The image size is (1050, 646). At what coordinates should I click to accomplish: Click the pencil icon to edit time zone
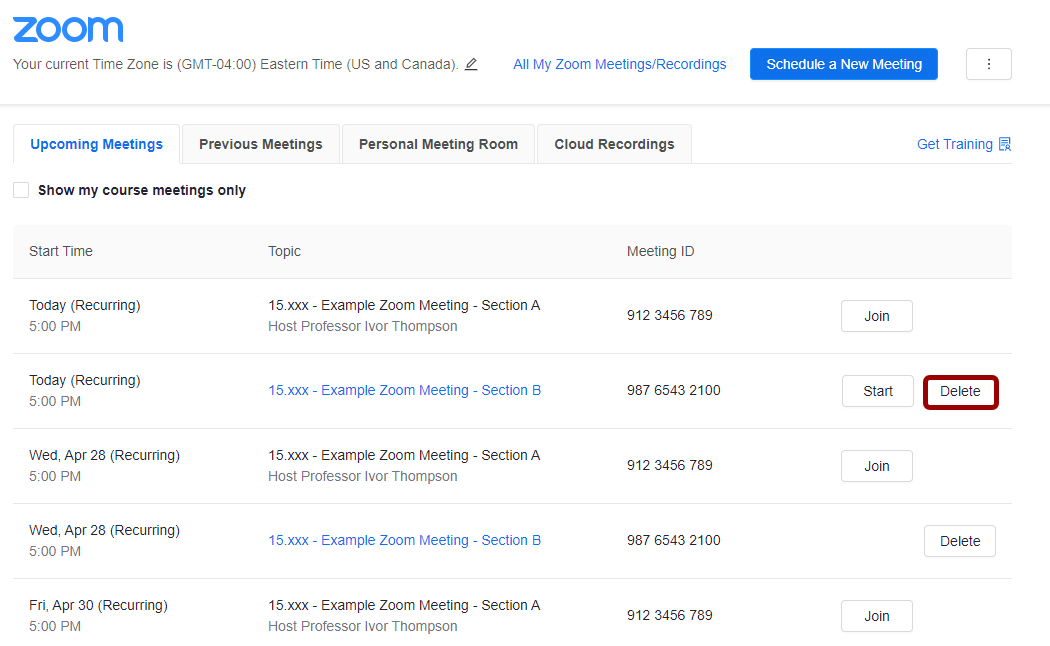click(471, 64)
